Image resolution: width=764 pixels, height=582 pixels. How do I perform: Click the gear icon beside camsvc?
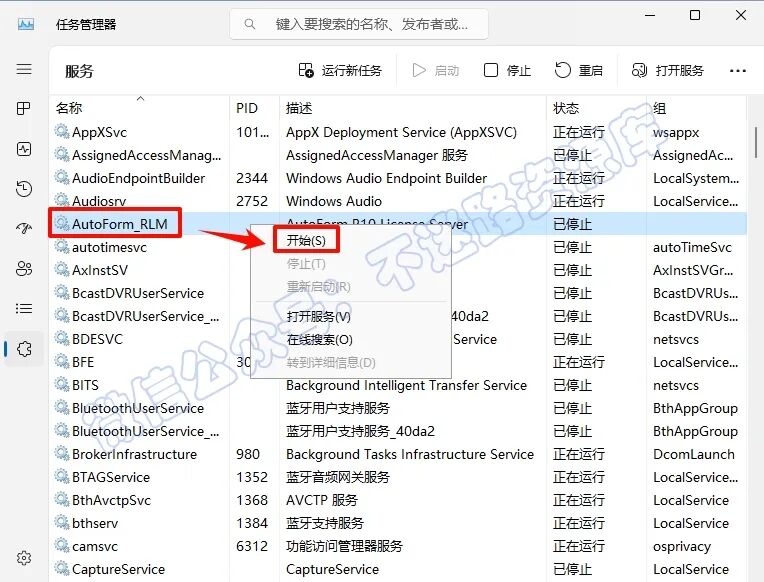(61, 545)
